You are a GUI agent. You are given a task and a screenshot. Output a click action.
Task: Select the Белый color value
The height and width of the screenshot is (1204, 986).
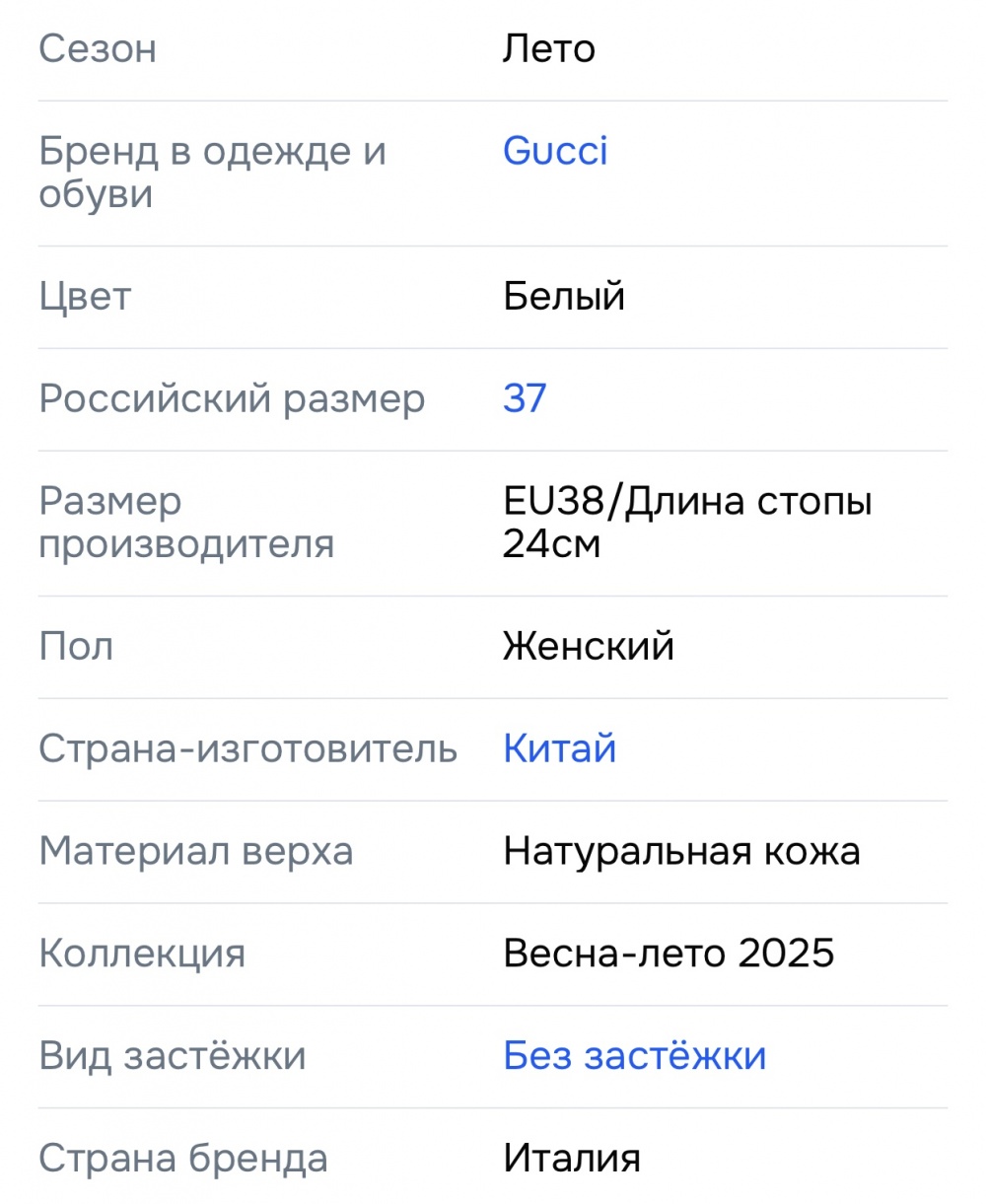point(564,296)
